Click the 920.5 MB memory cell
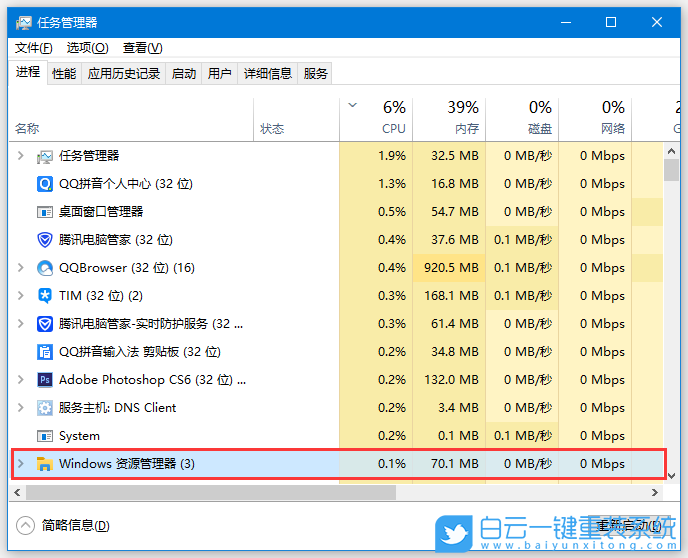This screenshot has width=688, height=558. (x=449, y=268)
